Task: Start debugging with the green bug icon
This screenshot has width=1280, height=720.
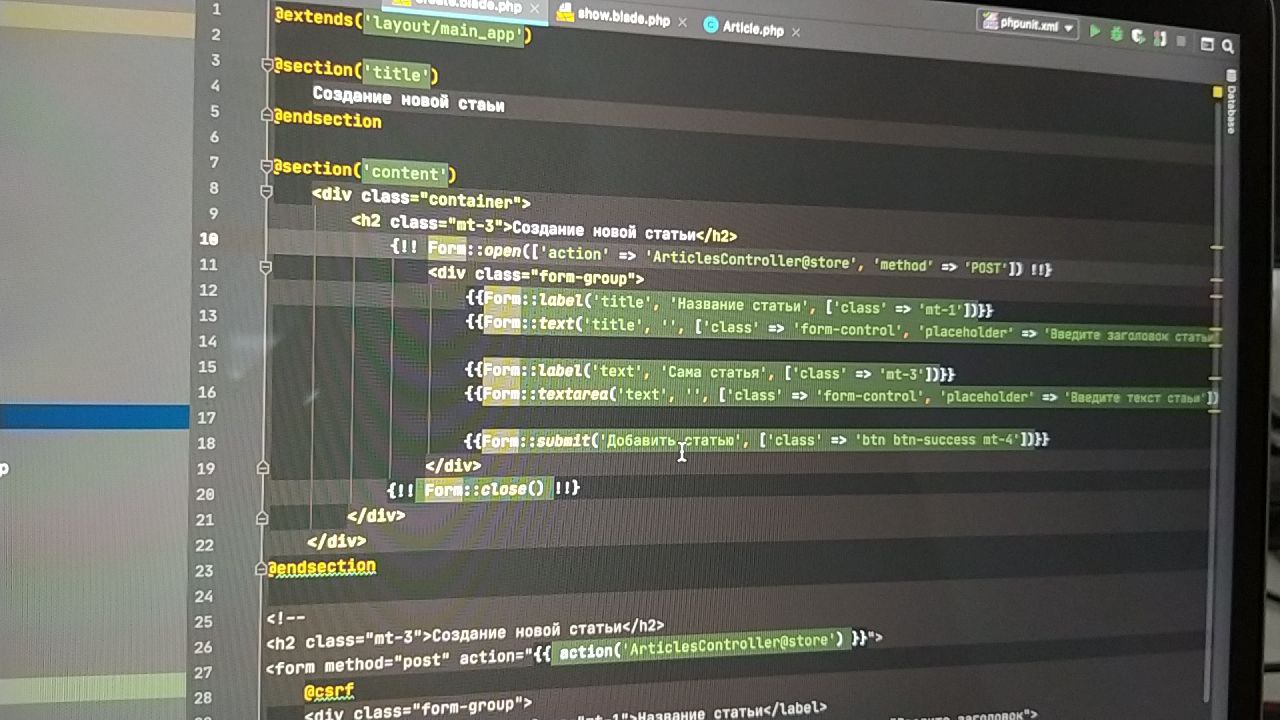Action: pos(1116,34)
